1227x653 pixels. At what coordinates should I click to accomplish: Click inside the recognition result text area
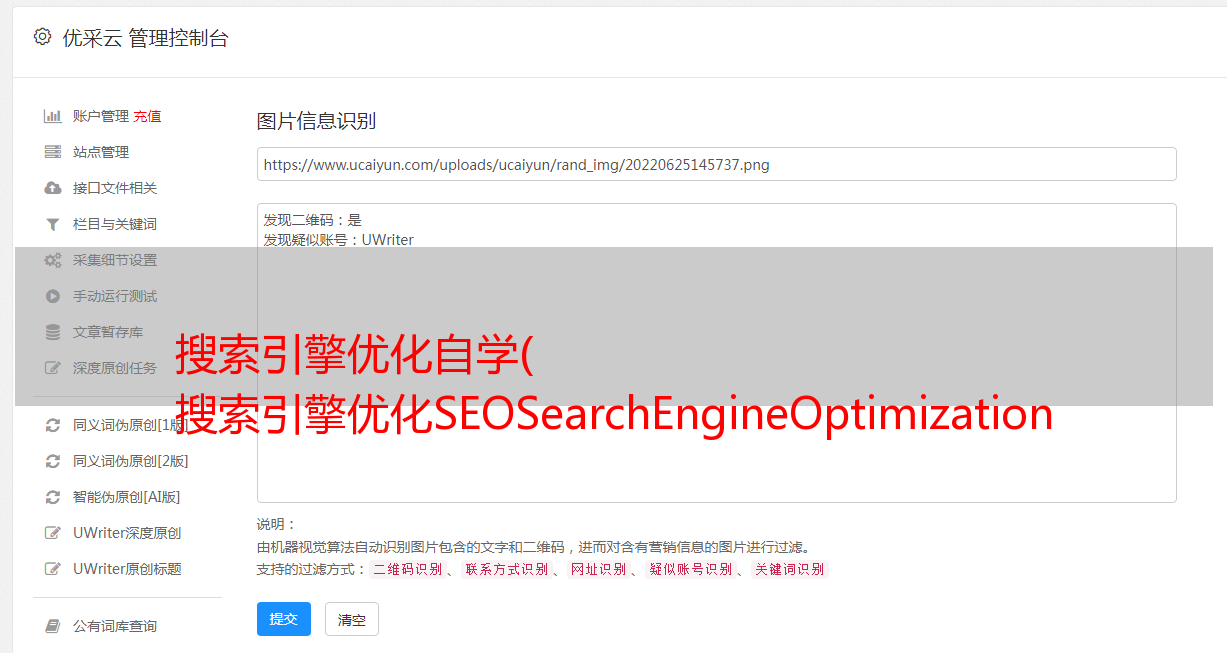point(716,352)
